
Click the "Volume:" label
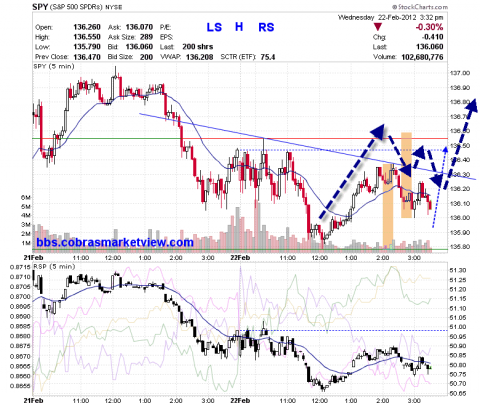pos(385,57)
